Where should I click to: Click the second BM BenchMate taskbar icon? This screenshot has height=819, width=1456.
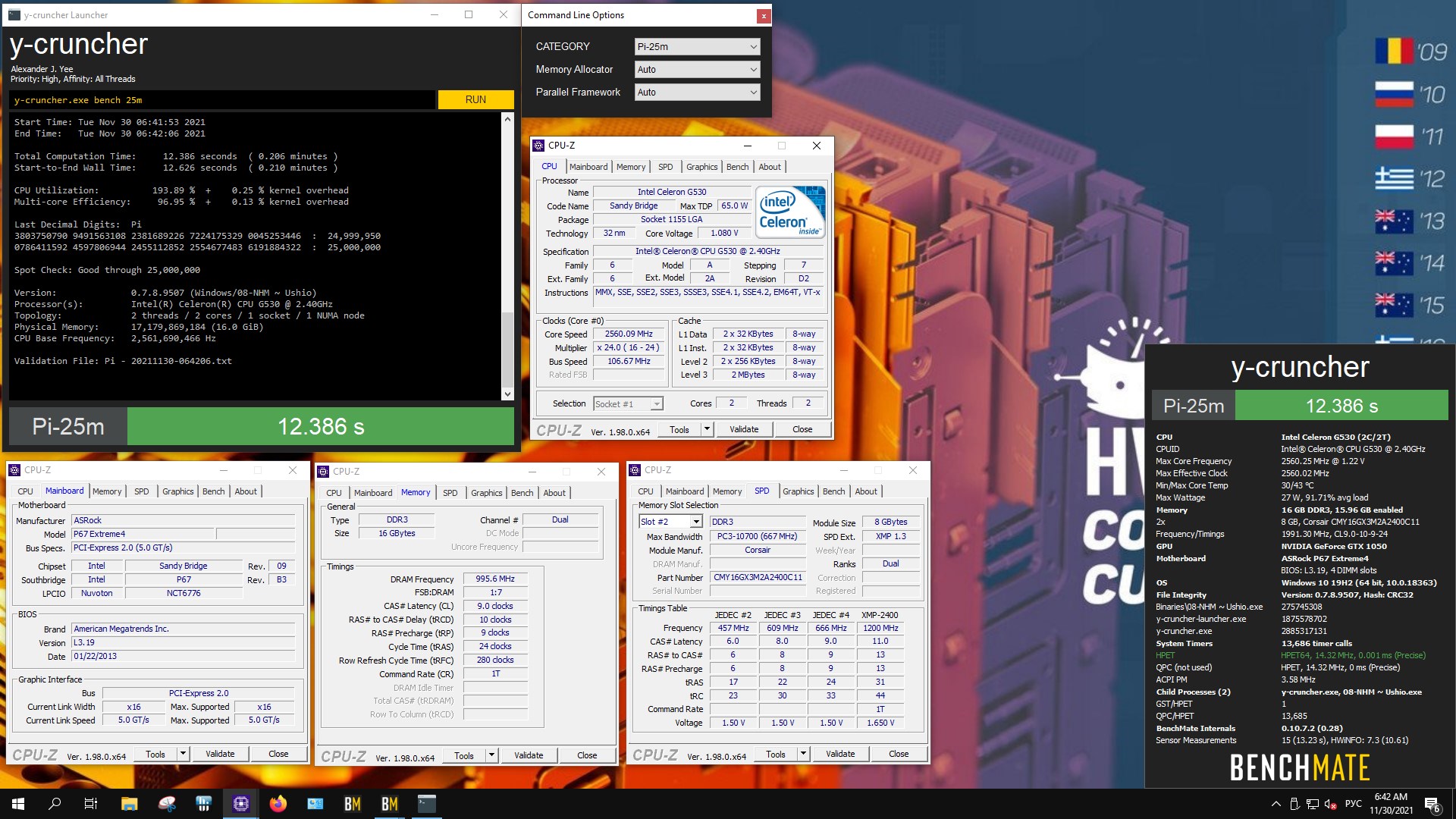(x=390, y=804)
